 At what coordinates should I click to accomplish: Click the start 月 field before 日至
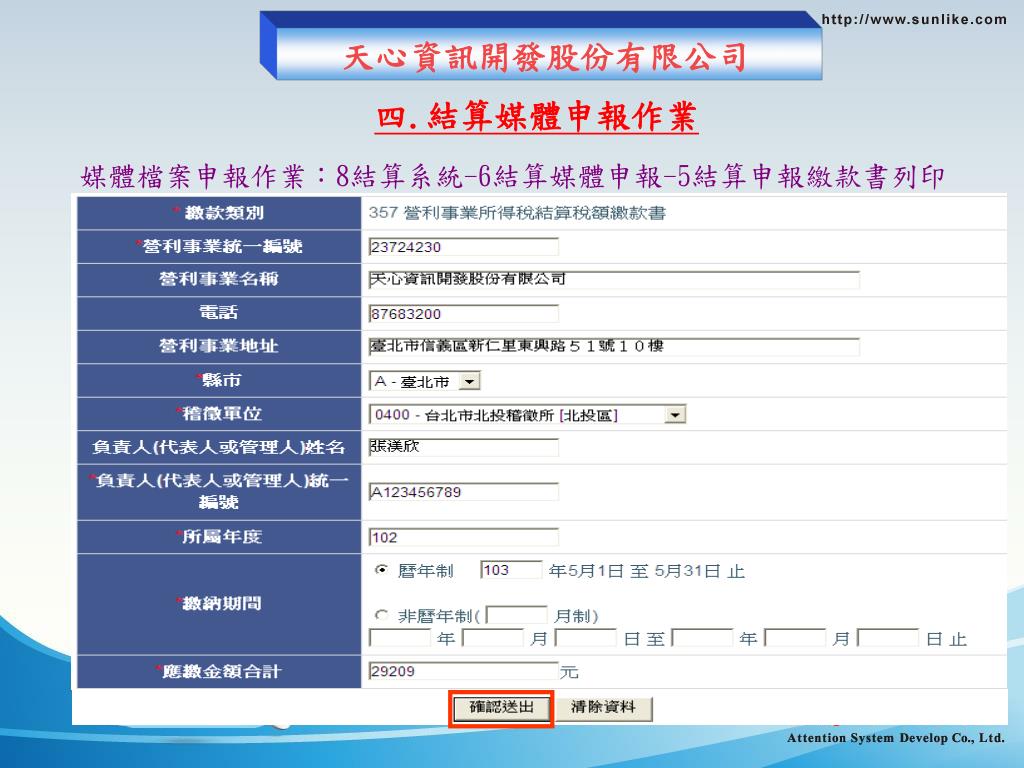[x=492, y=638]
